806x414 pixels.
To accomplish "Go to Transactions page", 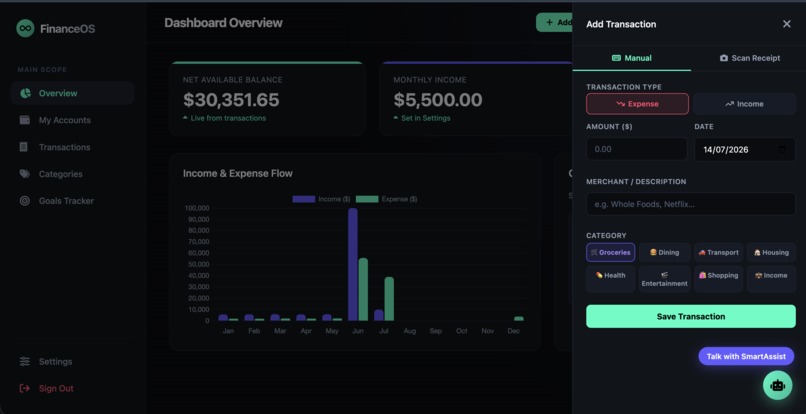I will (x=72, y=147).
